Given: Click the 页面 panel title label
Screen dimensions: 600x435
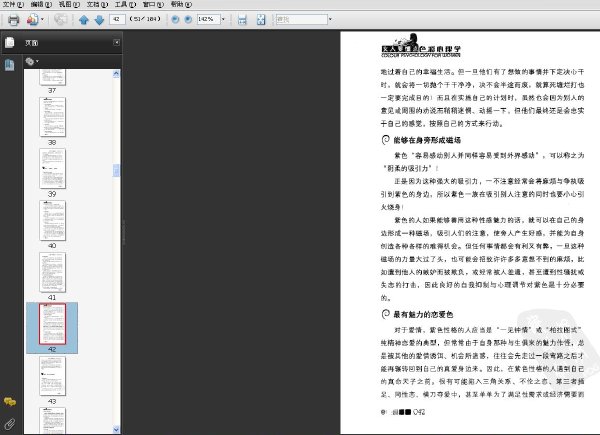Looking at the screenshot, I should click(x=31, y=43).
